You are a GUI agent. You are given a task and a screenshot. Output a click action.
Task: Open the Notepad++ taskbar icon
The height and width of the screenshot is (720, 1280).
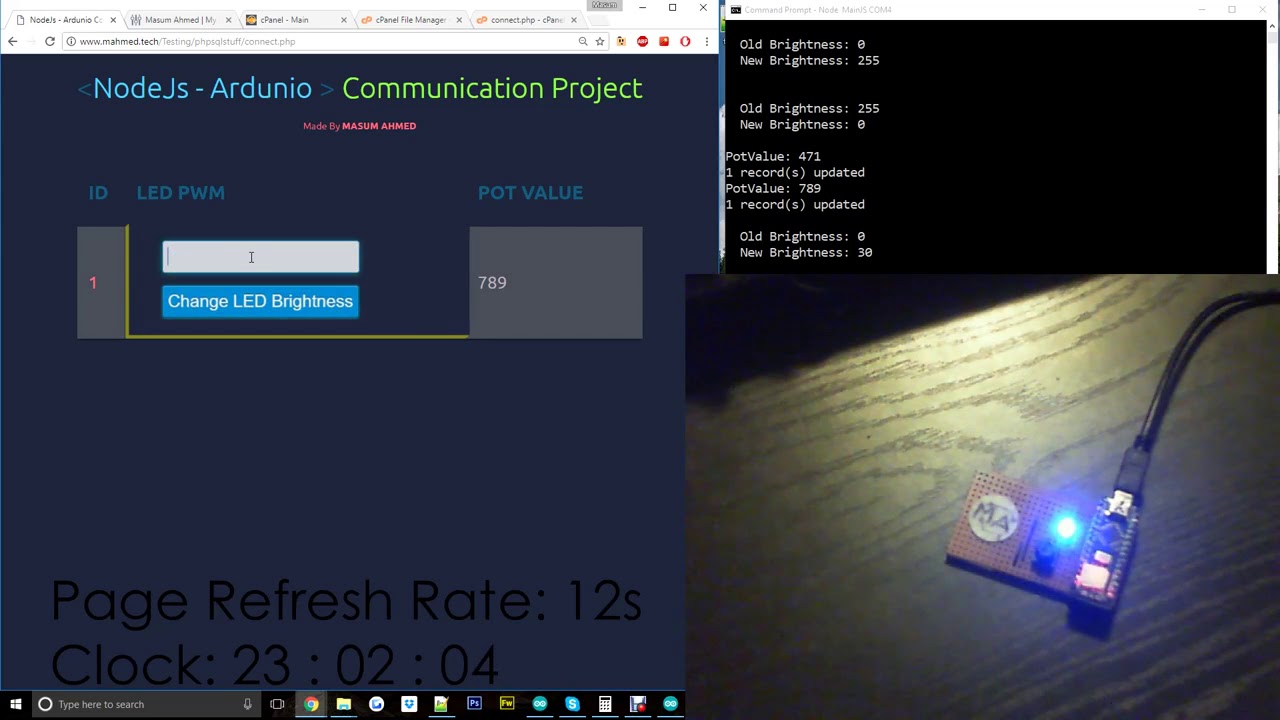pos(441,704)
